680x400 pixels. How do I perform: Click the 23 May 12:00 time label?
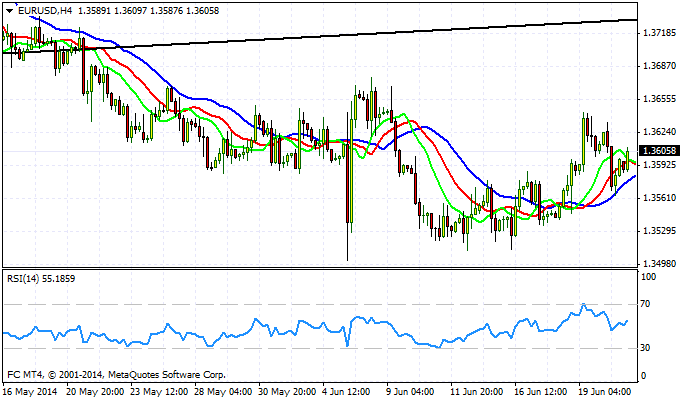(x=159, y=392)
